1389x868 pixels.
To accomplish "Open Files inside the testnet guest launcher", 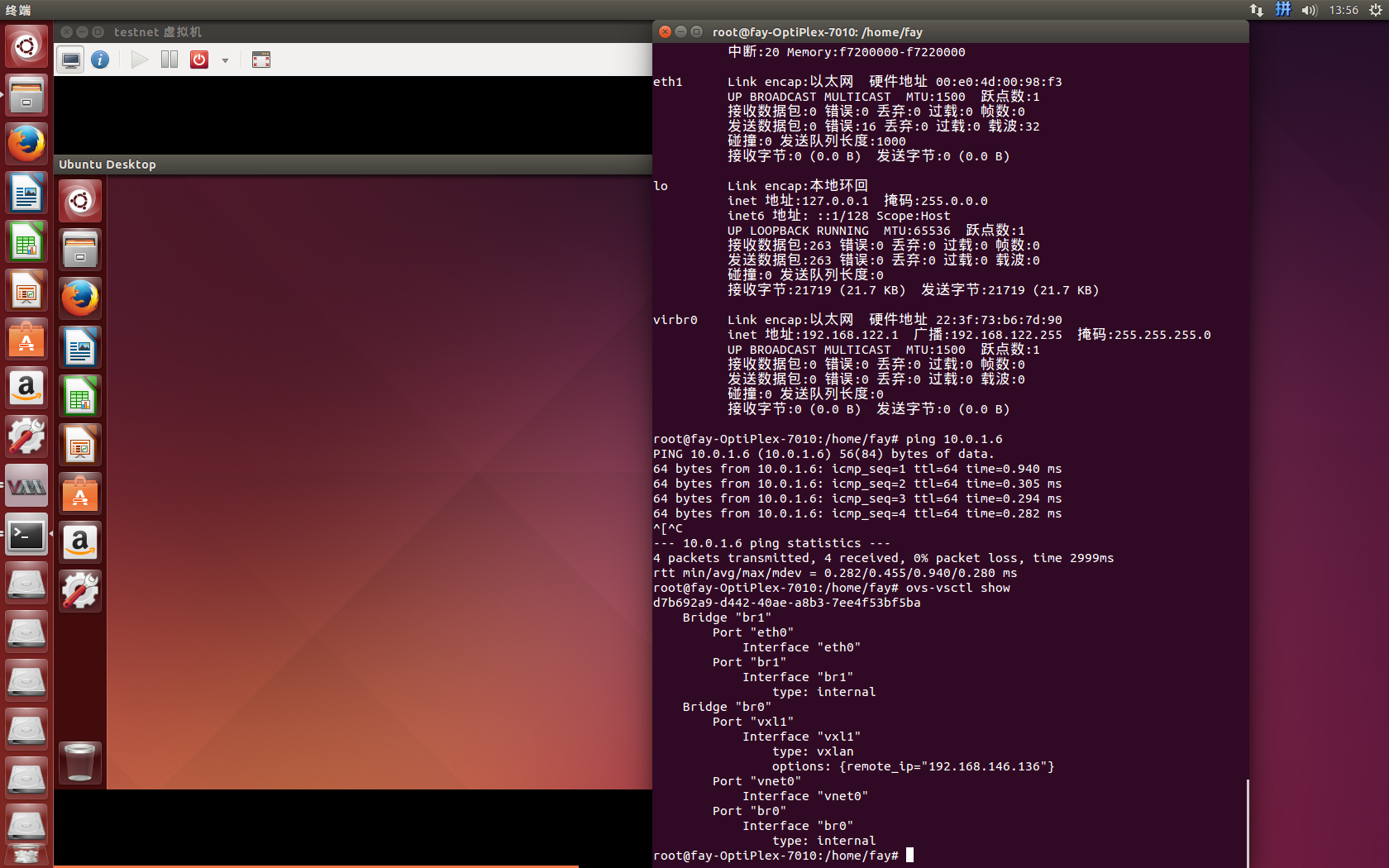I will (80, 250).
